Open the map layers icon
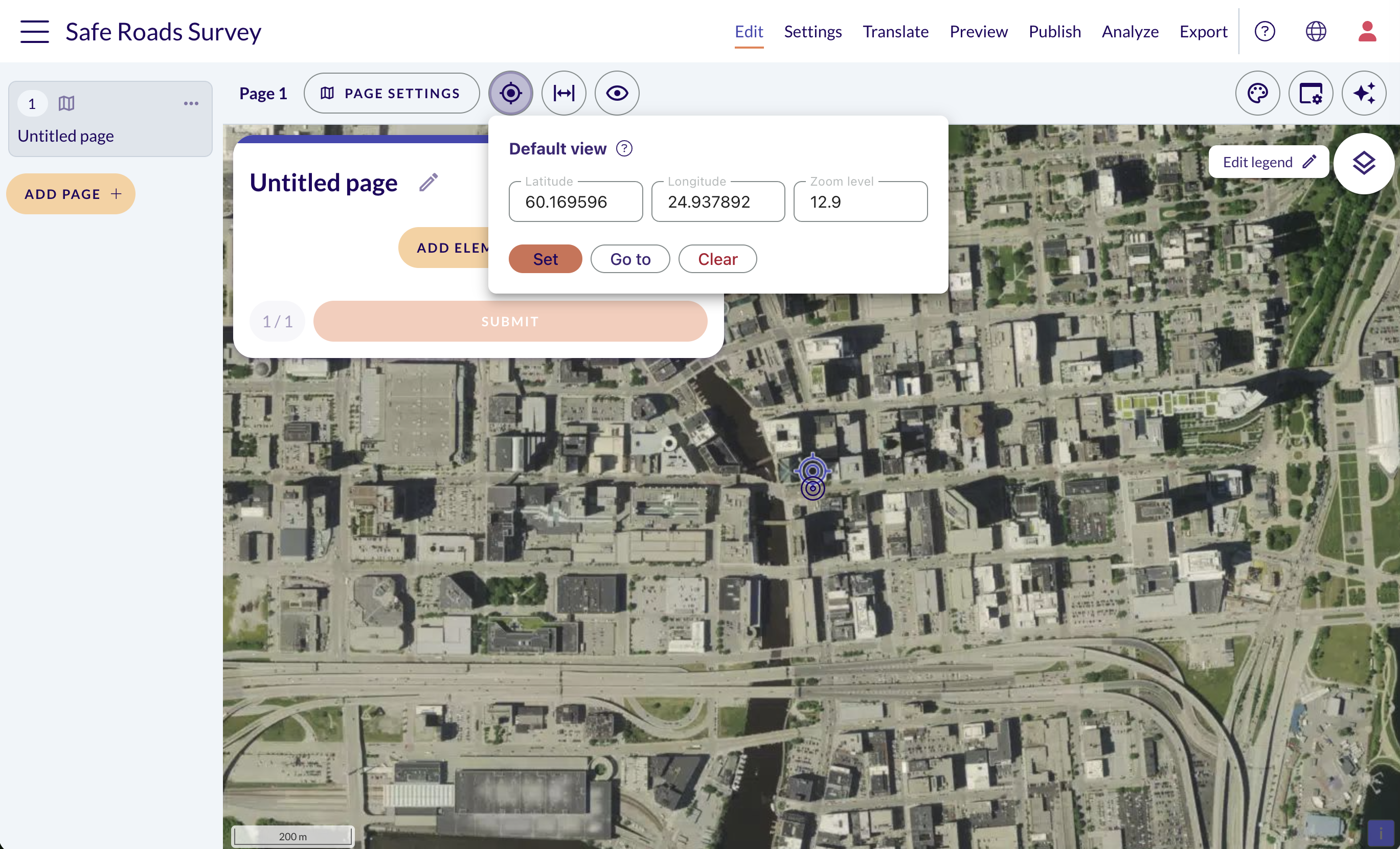This screenshot has height=849, width=1400. point(1364,164)
